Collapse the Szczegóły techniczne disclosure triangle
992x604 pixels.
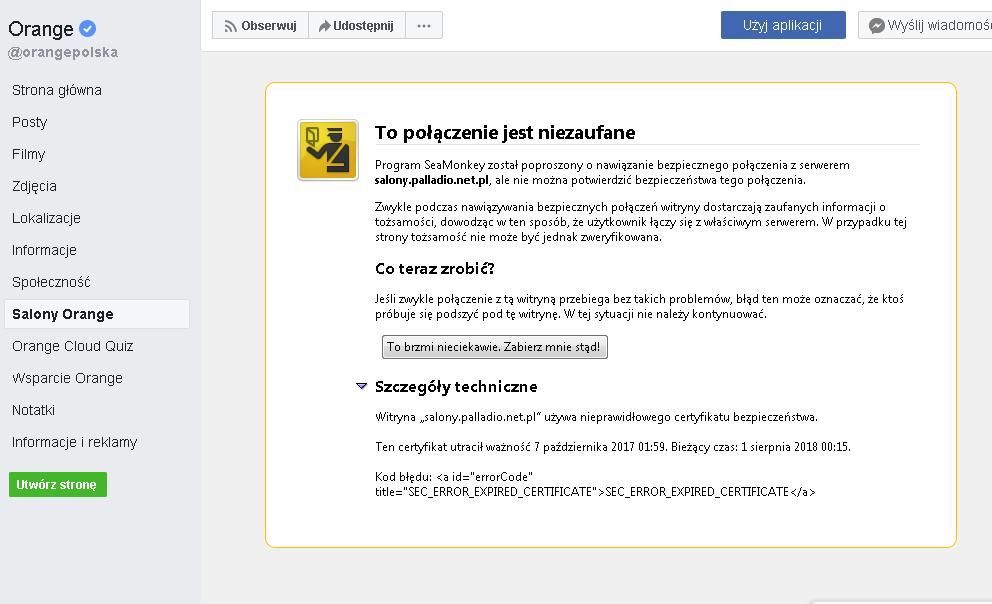[x=361, y=386]
